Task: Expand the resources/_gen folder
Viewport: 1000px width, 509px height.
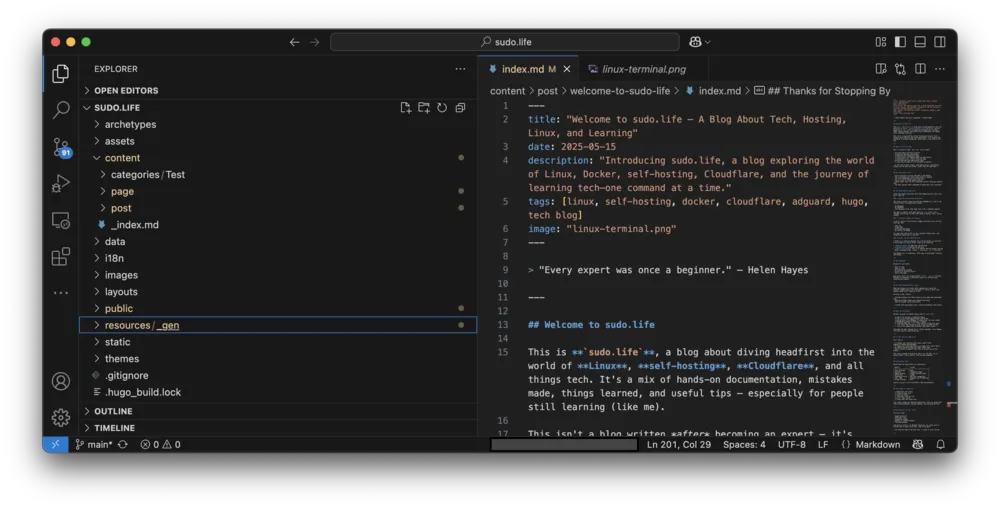Action: tap(278, 325)
